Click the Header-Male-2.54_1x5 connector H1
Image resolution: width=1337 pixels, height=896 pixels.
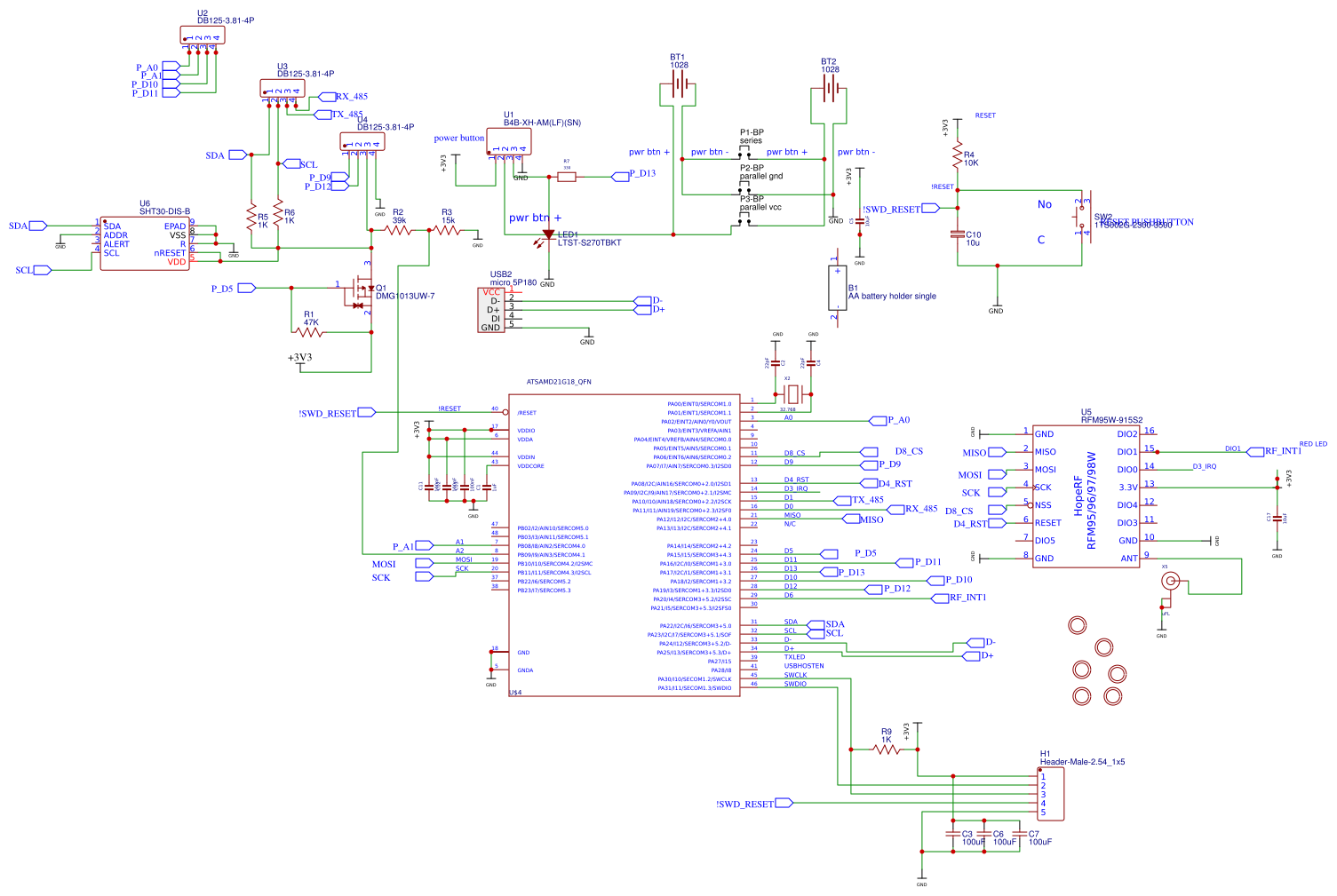[1048, 793]
